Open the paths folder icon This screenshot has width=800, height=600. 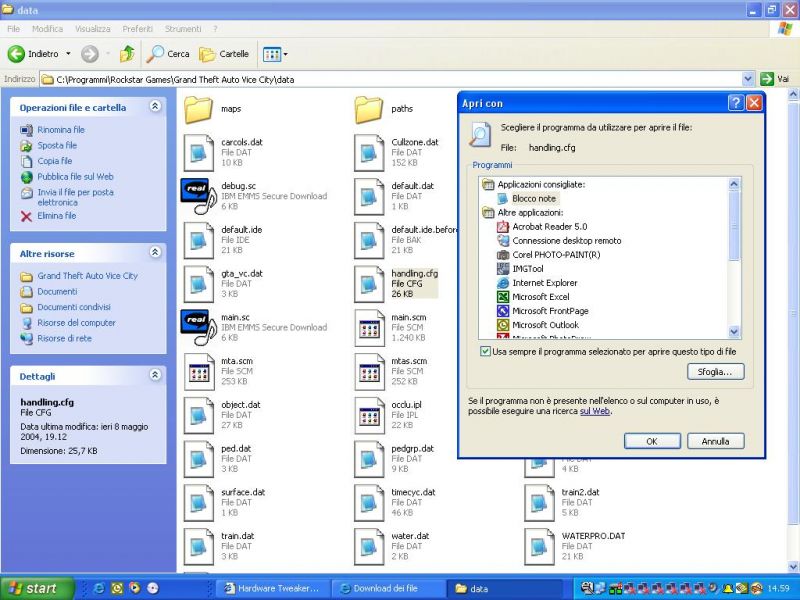point(368,109)
